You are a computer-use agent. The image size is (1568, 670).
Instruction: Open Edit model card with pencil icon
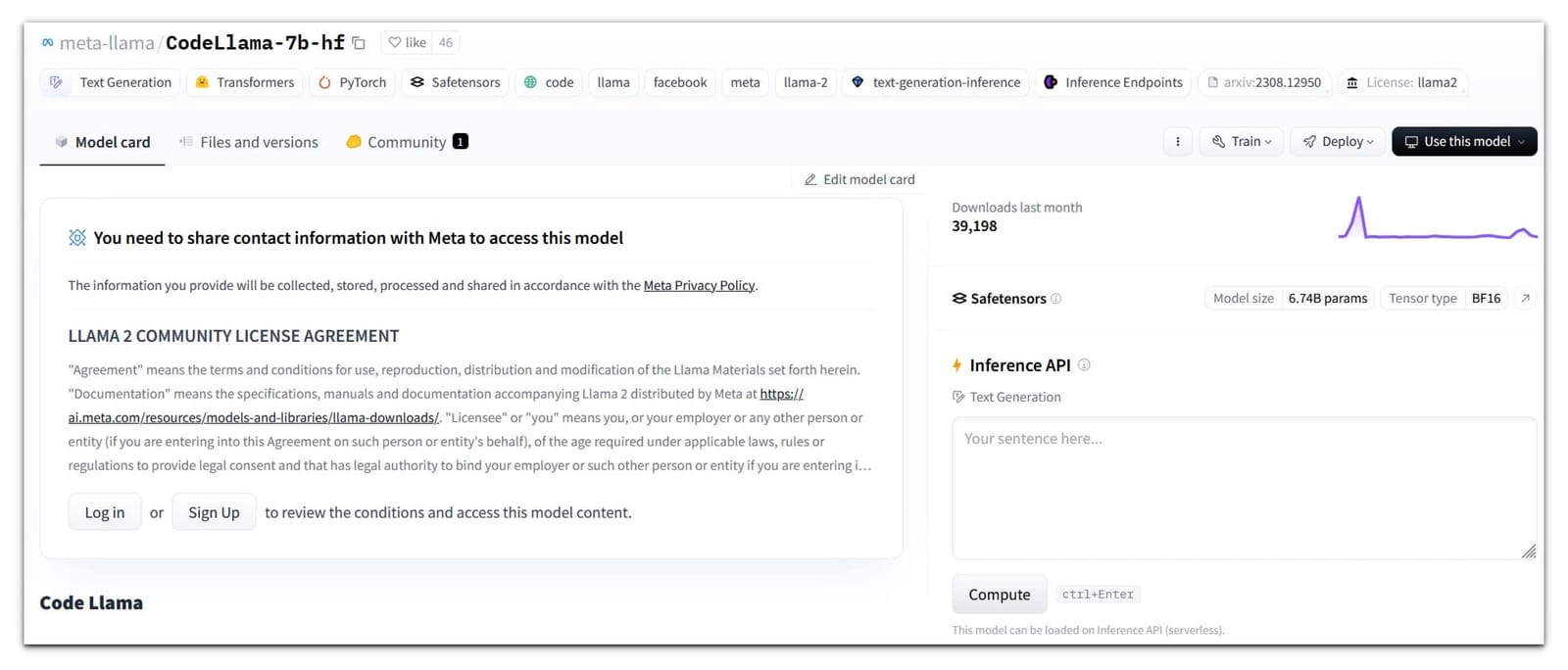(857, 179)
